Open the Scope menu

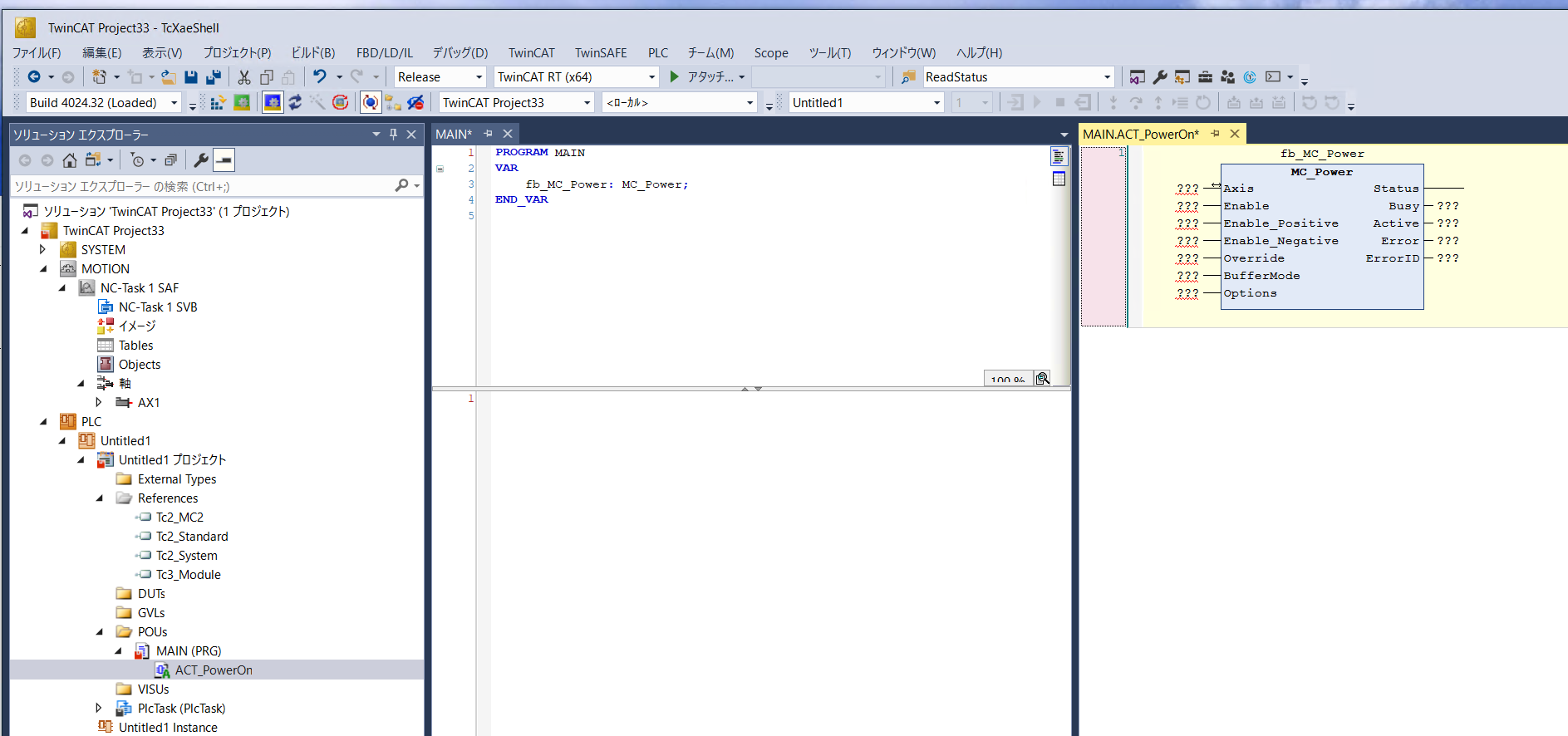click(x=771, y=52)
